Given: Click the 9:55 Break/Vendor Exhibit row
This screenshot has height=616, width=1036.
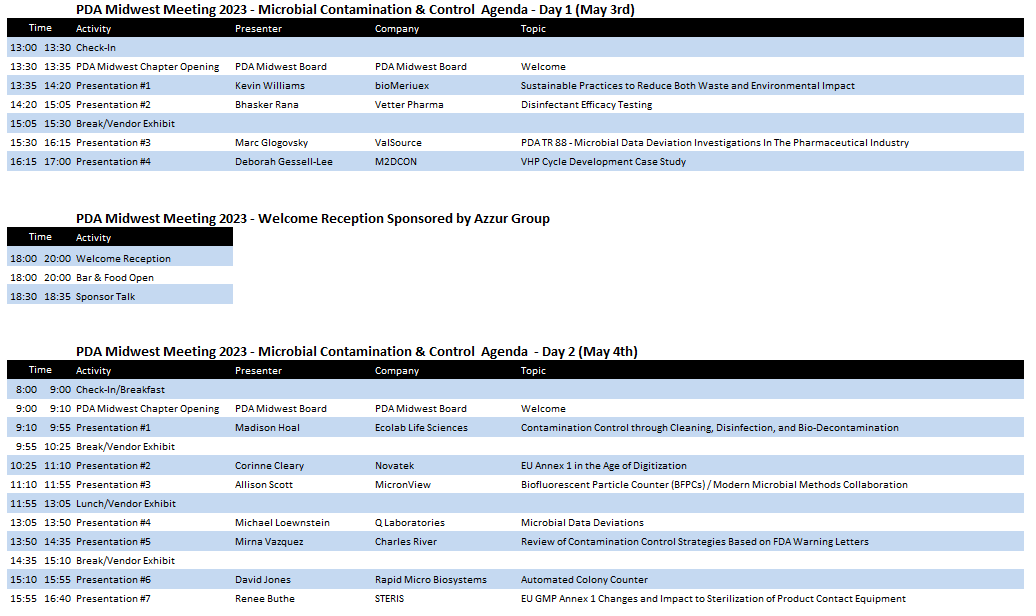Looking at the screenshot, I should [x=515, y=447].
